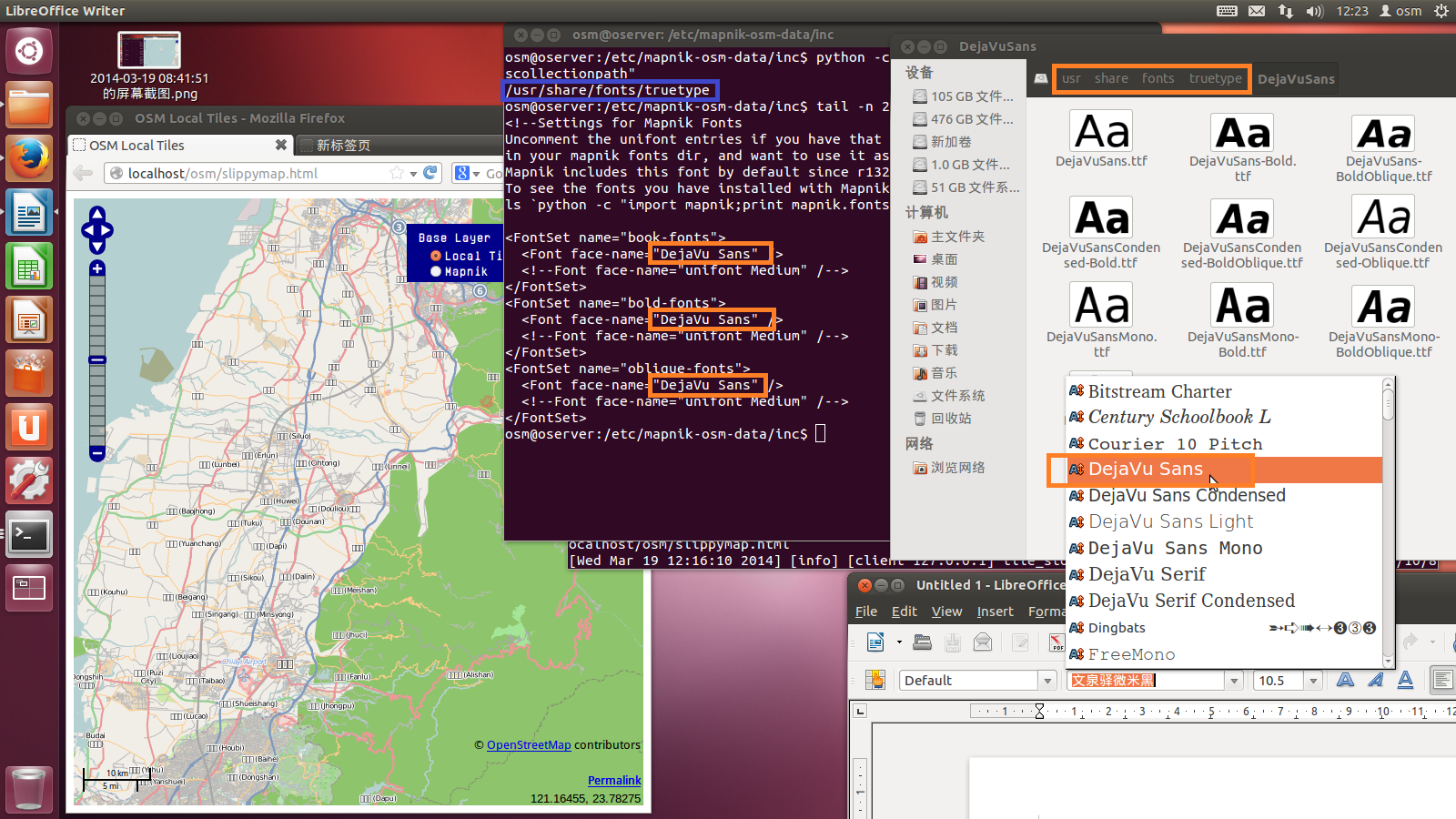
Task: Open the font size 10.5 dropdown
Action: tap(1312, 681)
